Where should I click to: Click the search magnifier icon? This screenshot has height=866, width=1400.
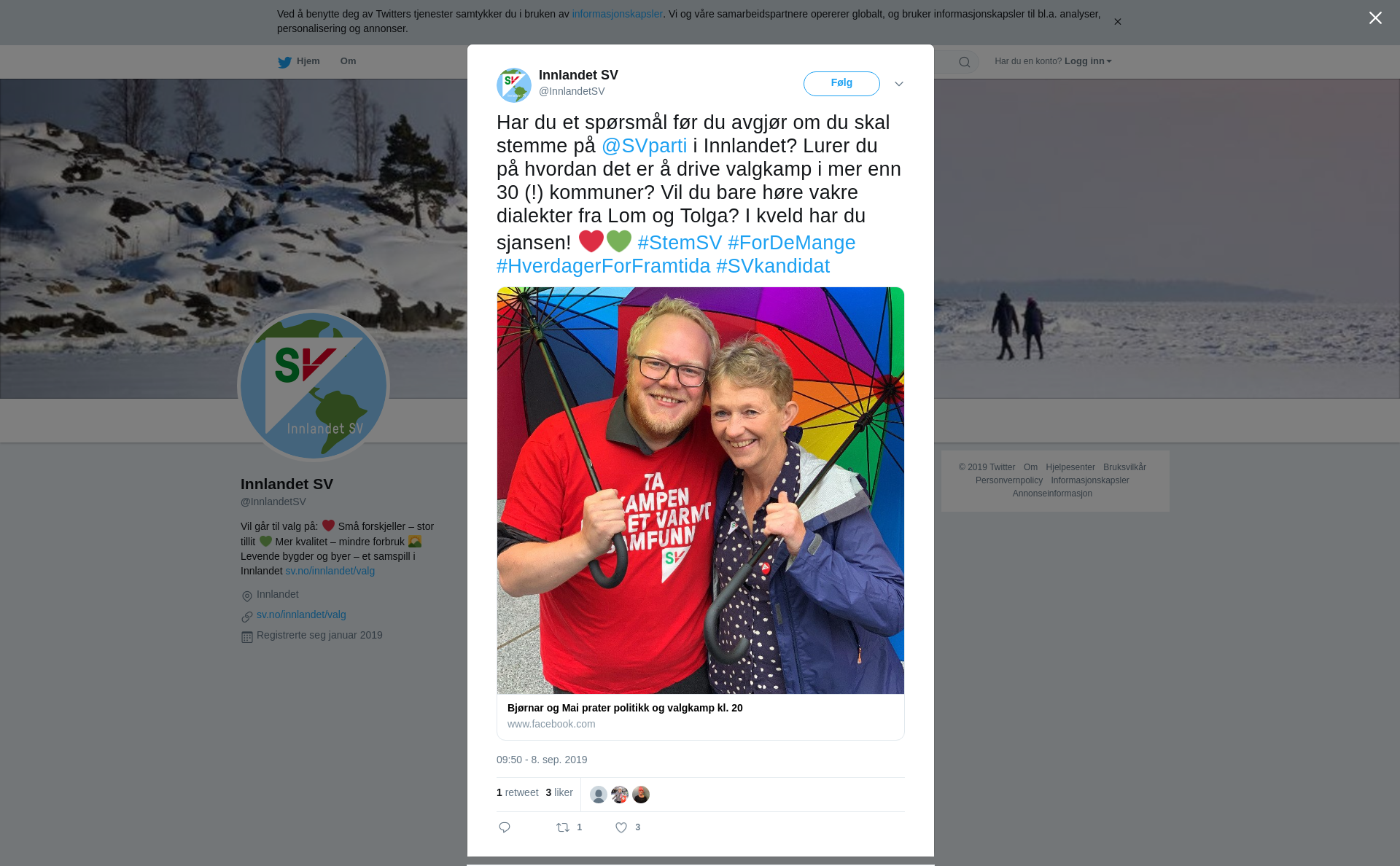pos(965,62)
